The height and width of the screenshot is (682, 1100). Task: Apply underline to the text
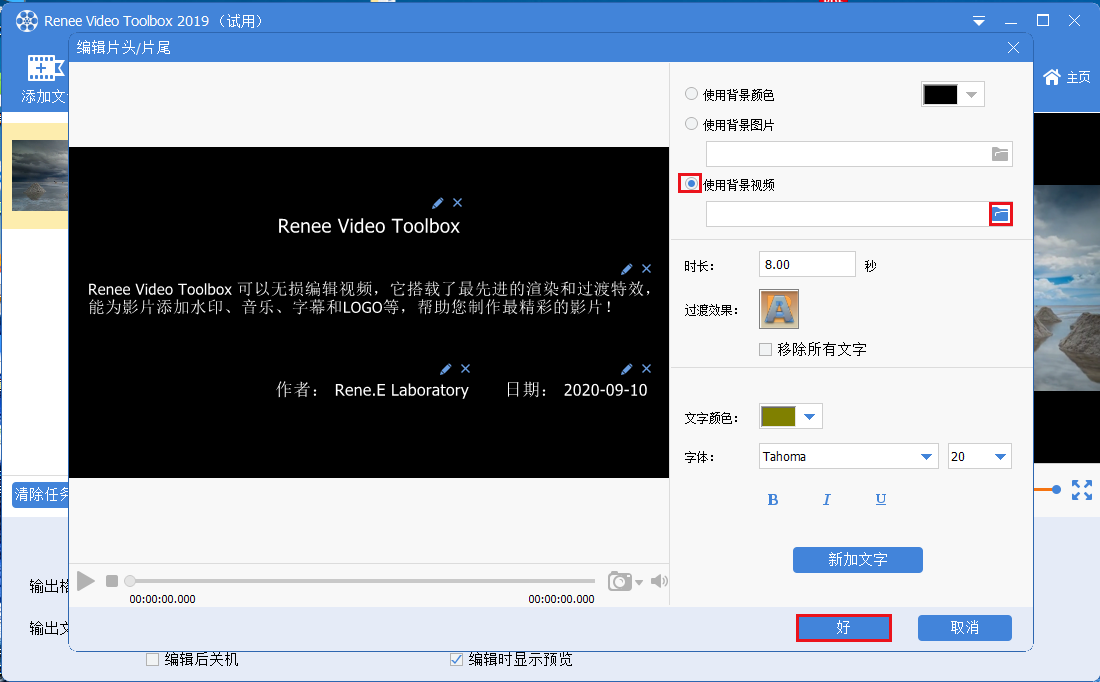coord(880,500)
